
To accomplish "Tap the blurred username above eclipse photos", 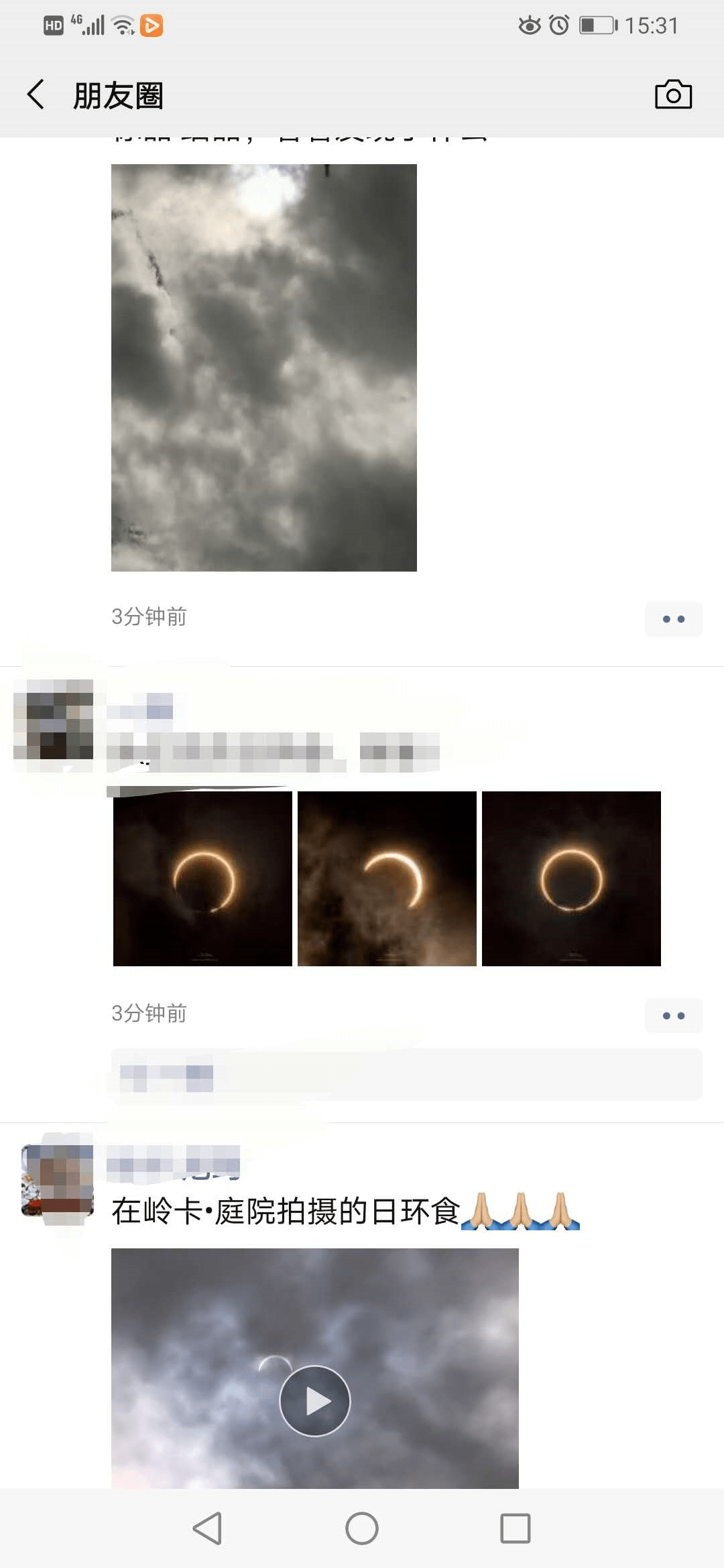I will click(x=140, y=706).
